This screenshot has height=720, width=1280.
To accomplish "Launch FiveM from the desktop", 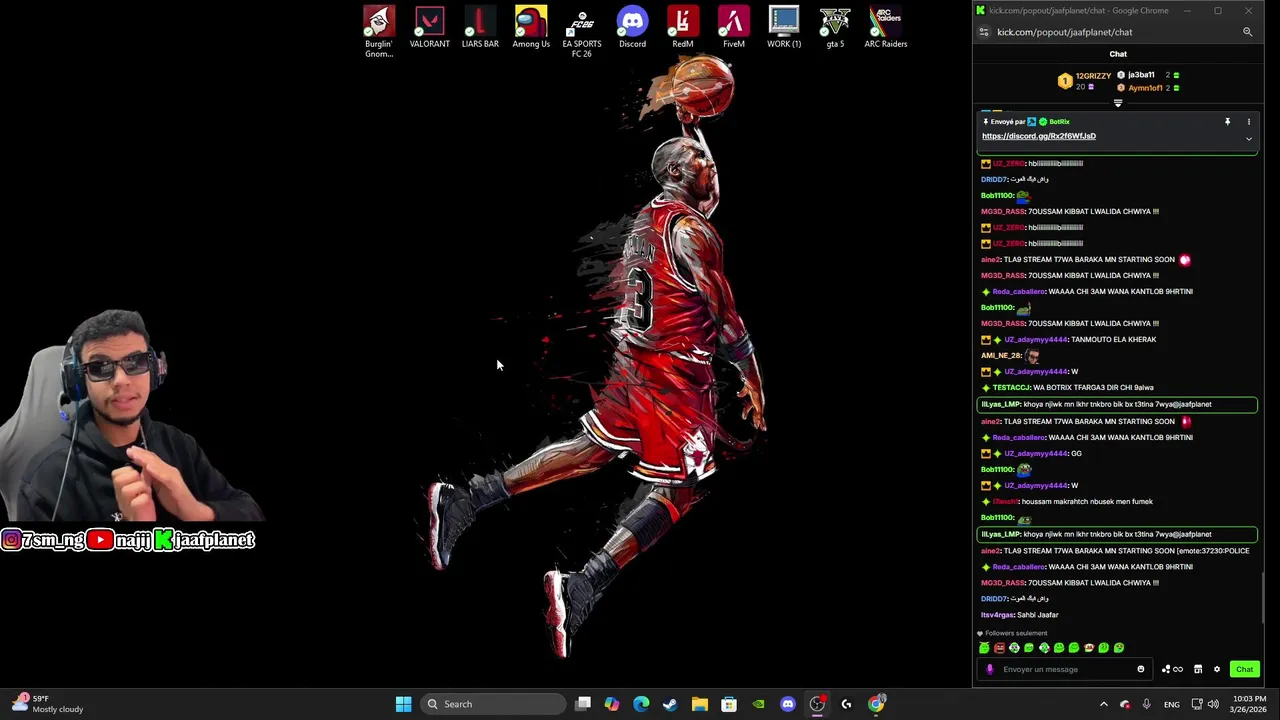I will point(734,27).
